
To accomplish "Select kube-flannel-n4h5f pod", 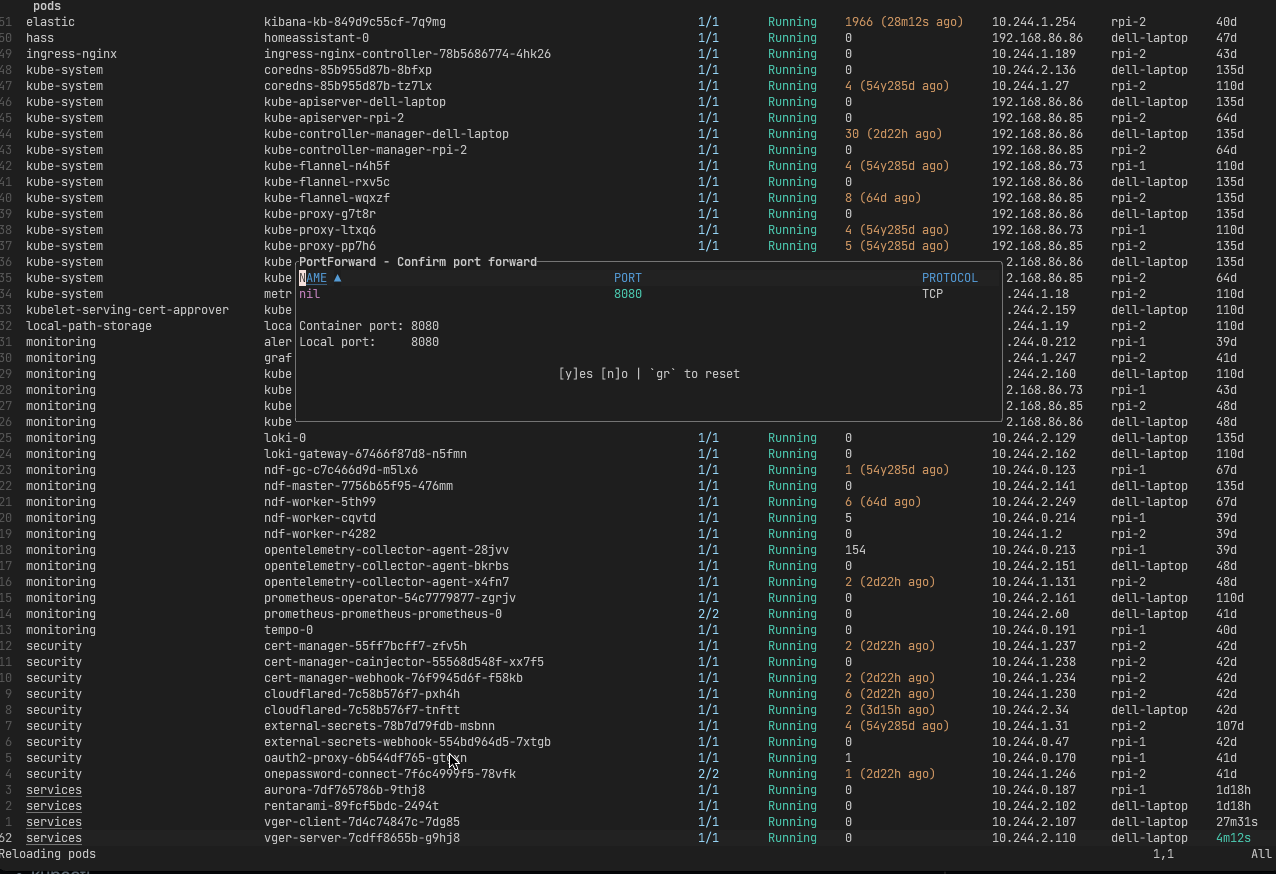I will pos(327,166).
